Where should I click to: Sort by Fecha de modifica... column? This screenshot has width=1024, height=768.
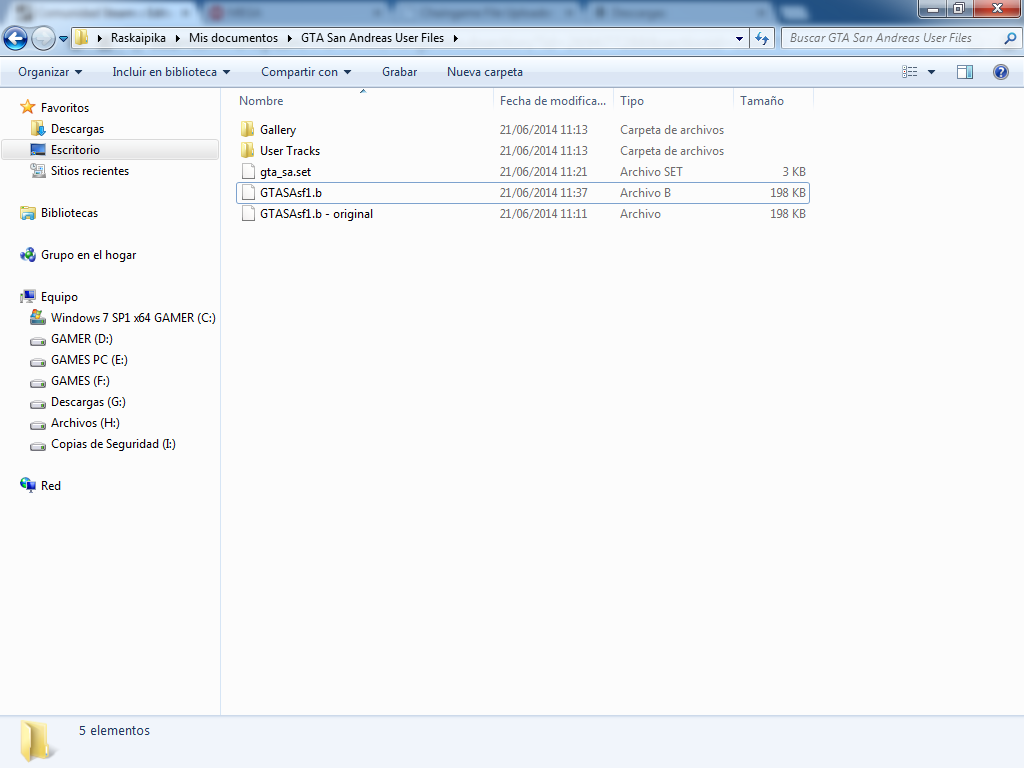(553, 101)
